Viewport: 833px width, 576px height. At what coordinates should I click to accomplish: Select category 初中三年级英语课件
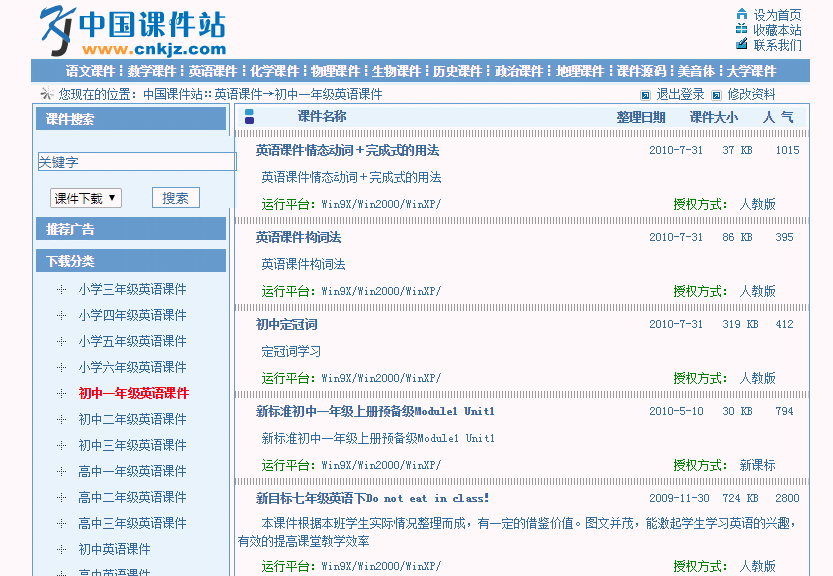[132, 446]
